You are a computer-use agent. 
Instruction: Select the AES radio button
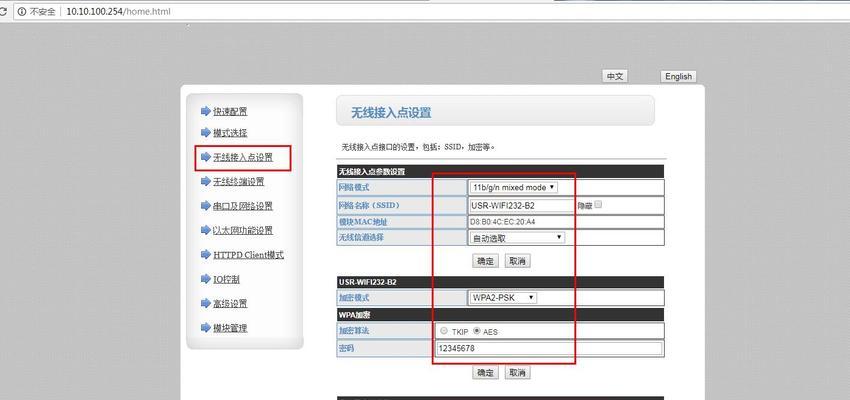[477, 331]
